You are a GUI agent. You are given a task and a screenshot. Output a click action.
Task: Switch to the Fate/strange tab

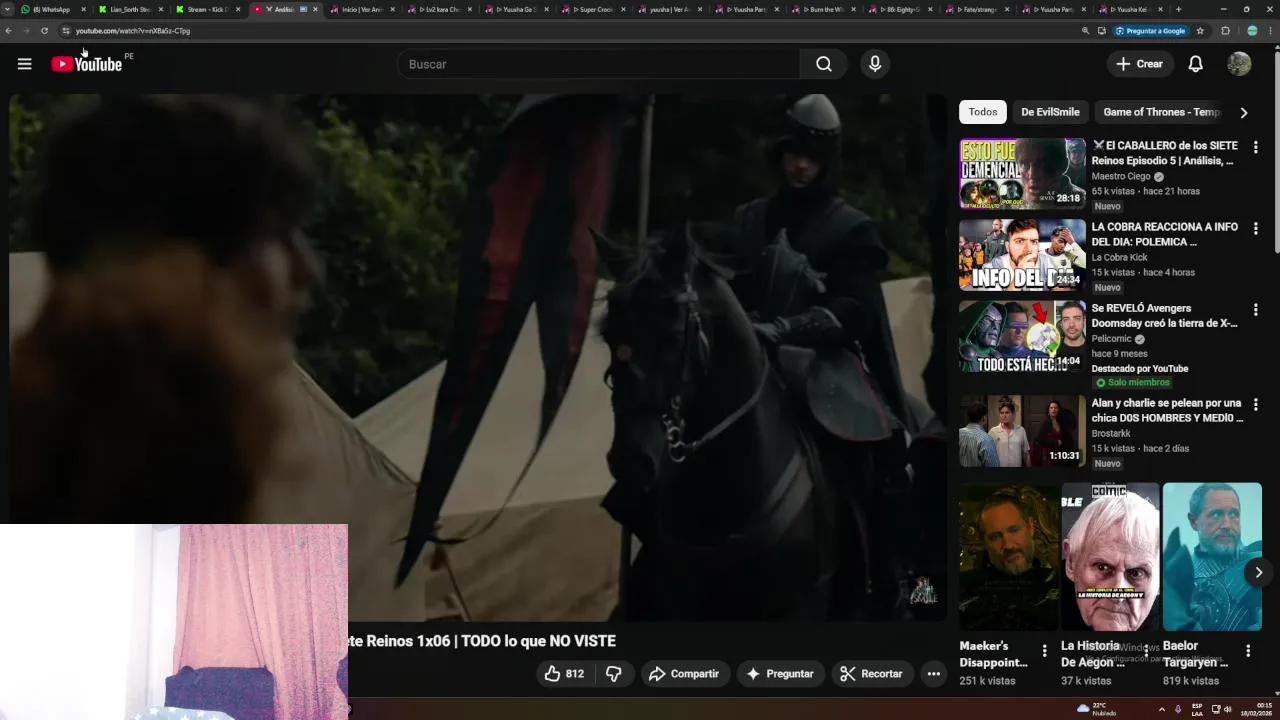click(x=980, y=9)
